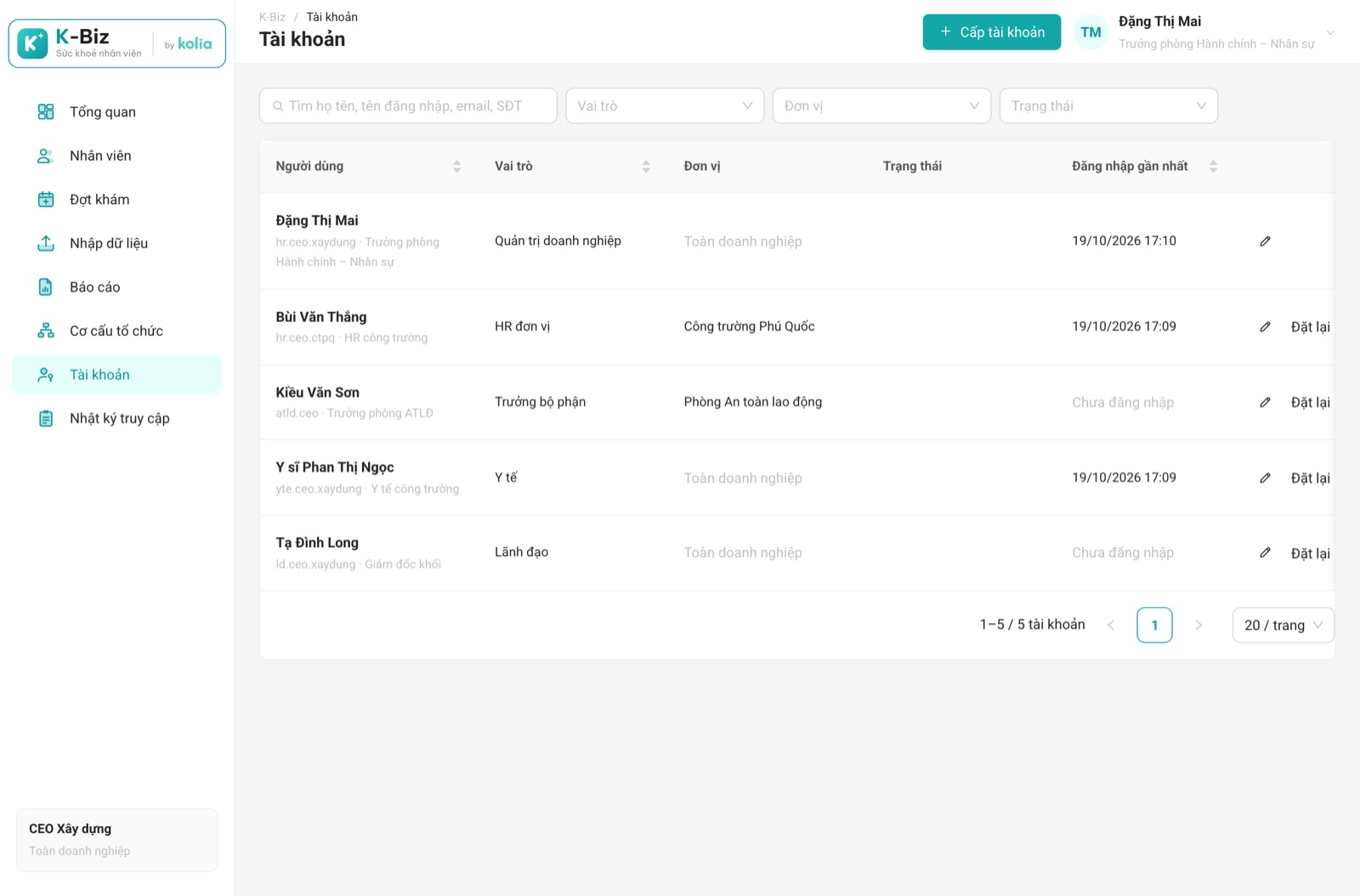The image size is (1360, 896).
Task: Click the Tài khoản sidebar icon
Action: click(46, 374)
